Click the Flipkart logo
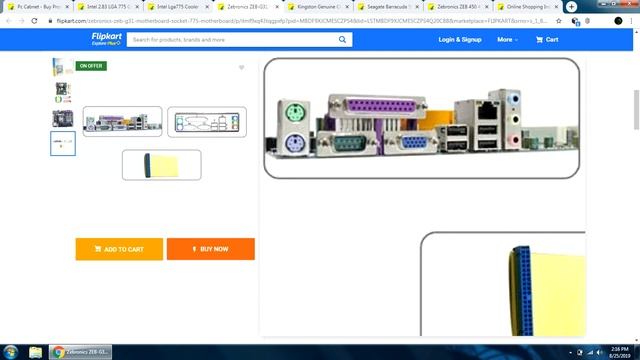640x360 pixels. pyautogui.click(x=107, y=39)
